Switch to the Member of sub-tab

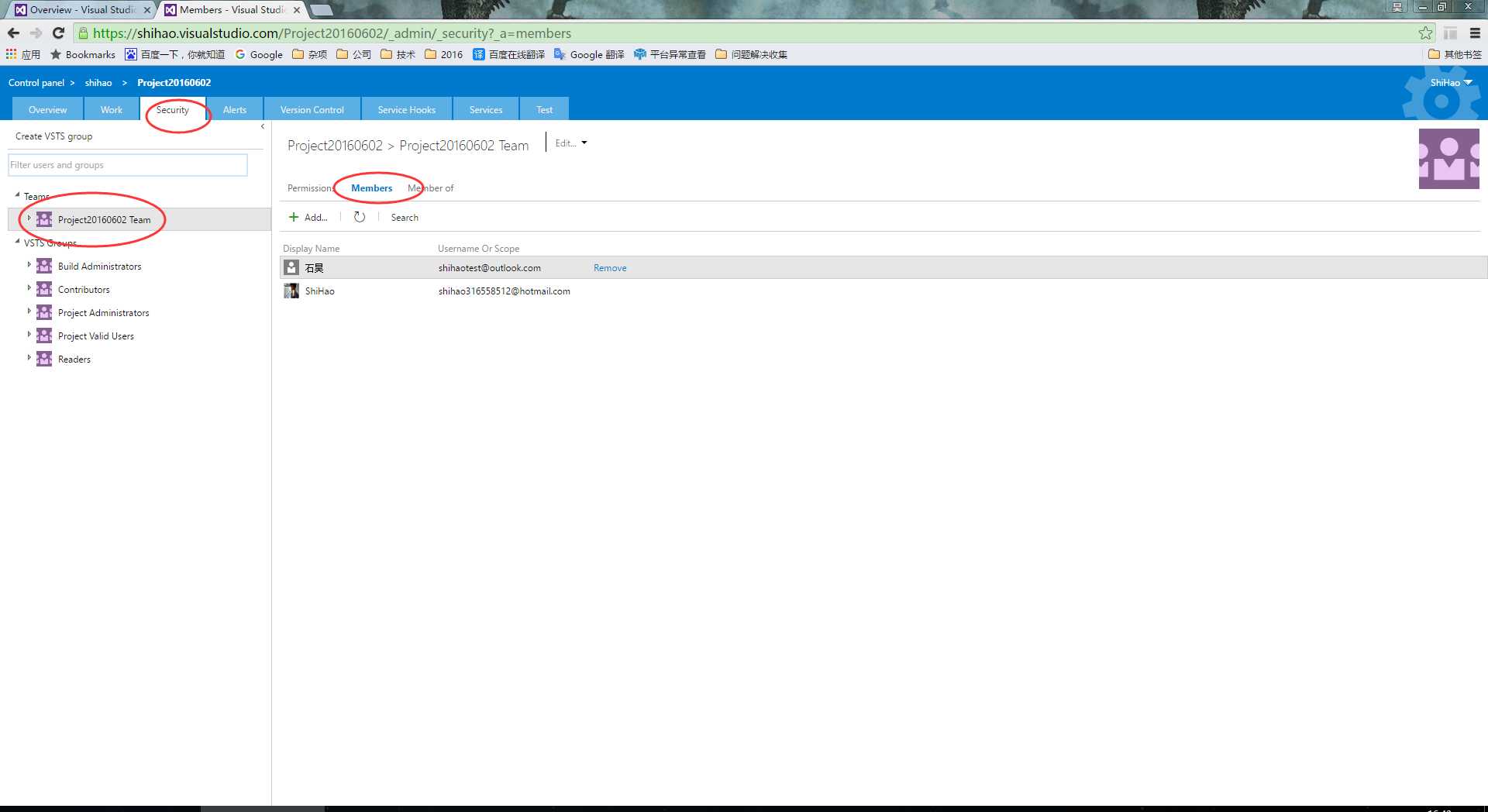pyautogui.click(x=431, y=188)
